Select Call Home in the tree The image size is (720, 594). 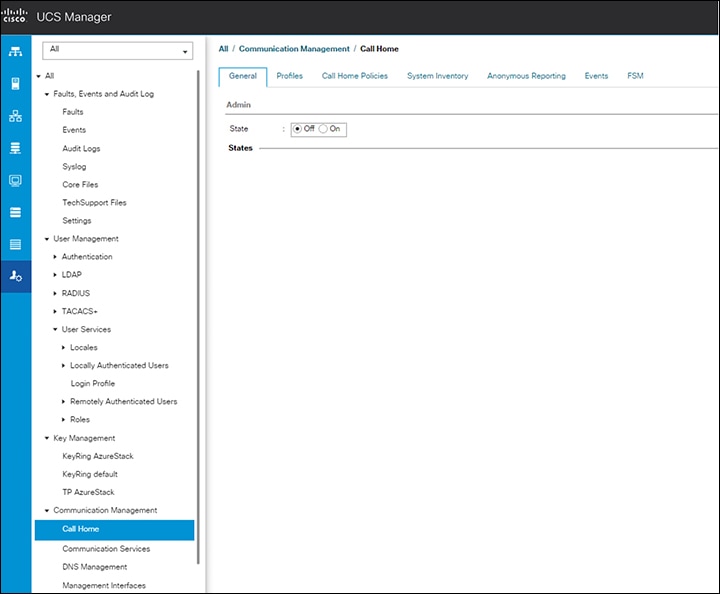[x=114, y=530]
